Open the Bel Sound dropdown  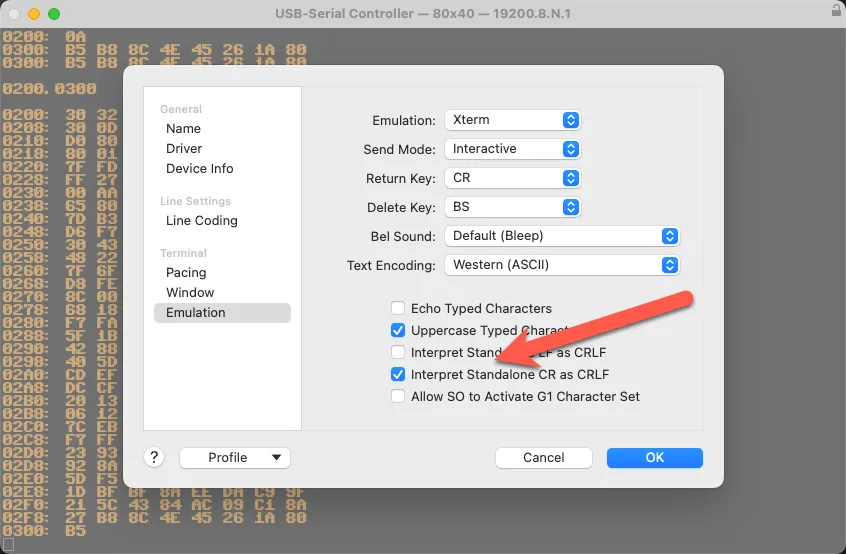pos(562,236)
